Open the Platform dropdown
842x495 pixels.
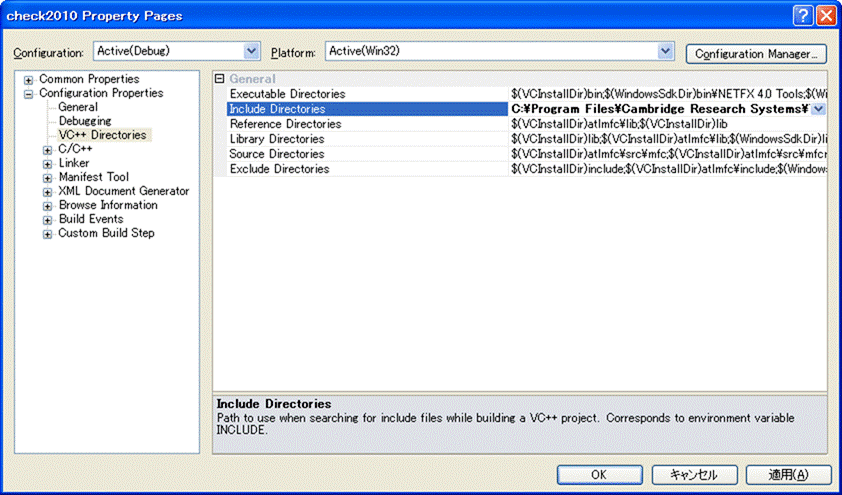point(666,51)
